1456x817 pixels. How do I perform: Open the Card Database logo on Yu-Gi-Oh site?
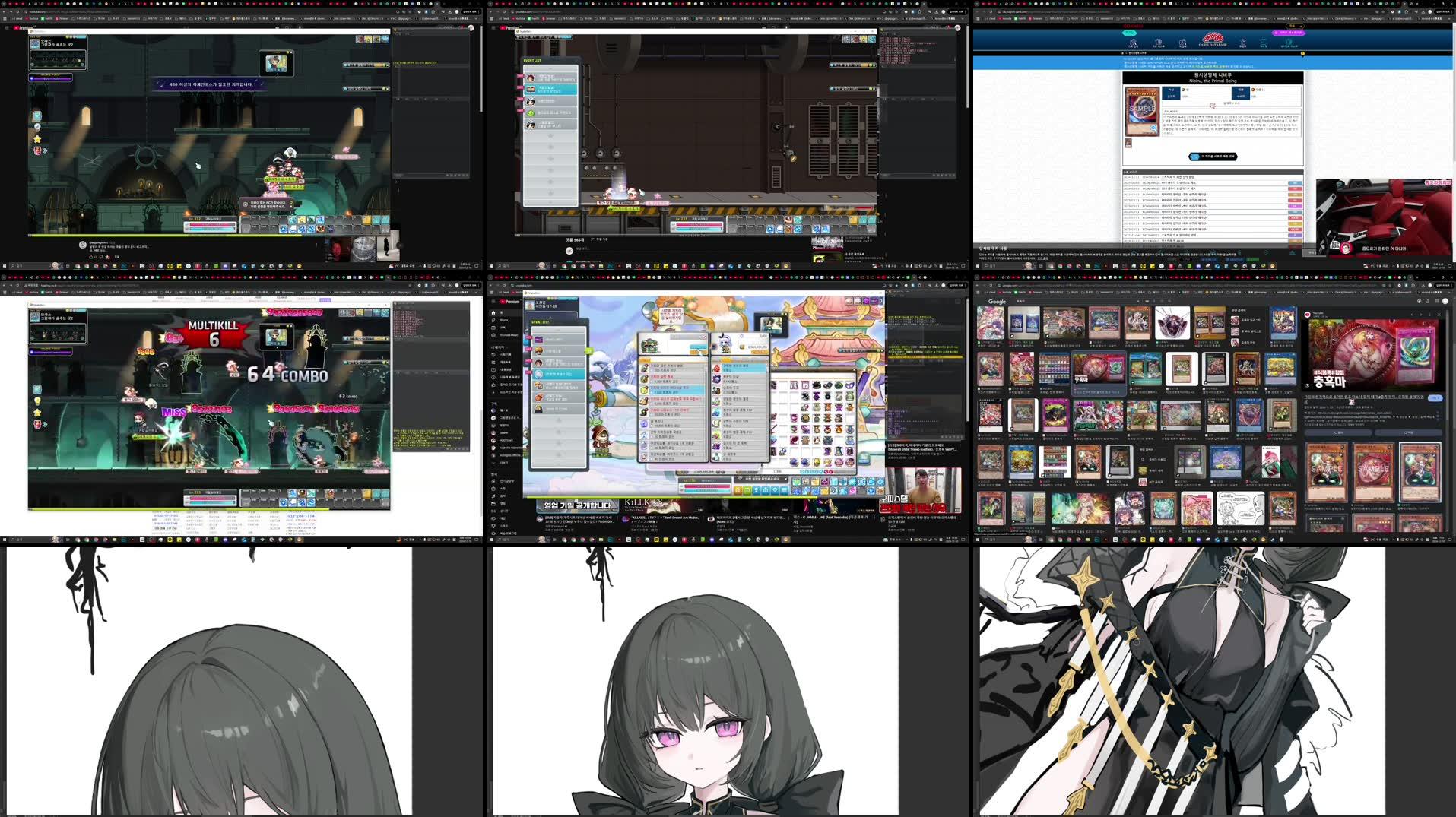(1212, 40)
